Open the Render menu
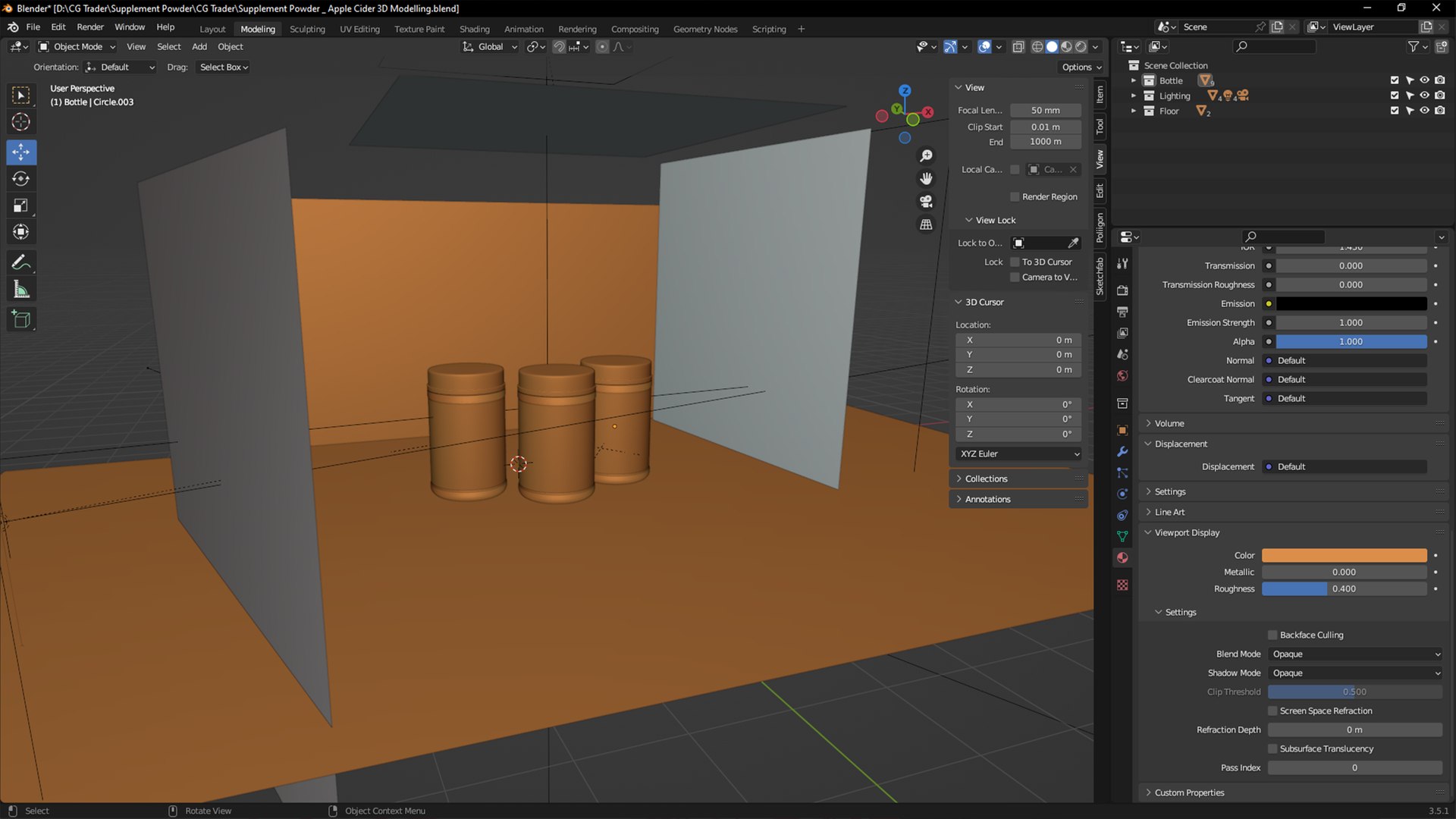Screen dimensions: 1456x819 point(90,27)
